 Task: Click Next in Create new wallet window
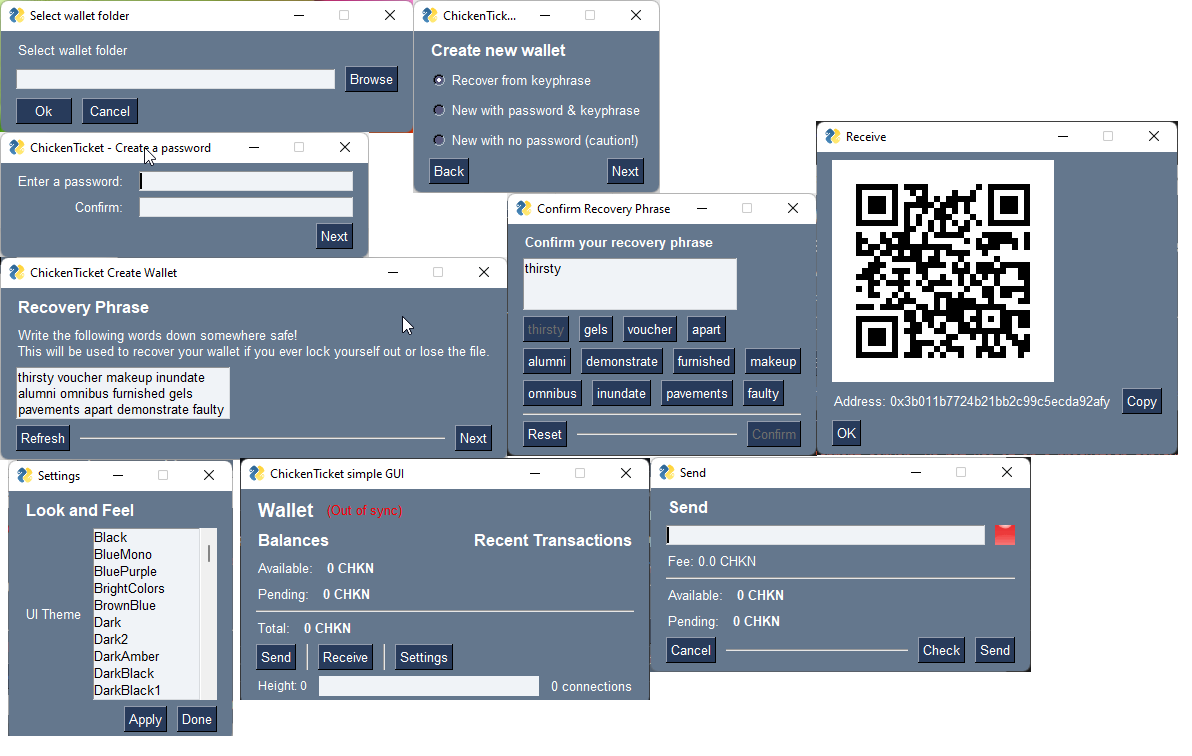625,171
